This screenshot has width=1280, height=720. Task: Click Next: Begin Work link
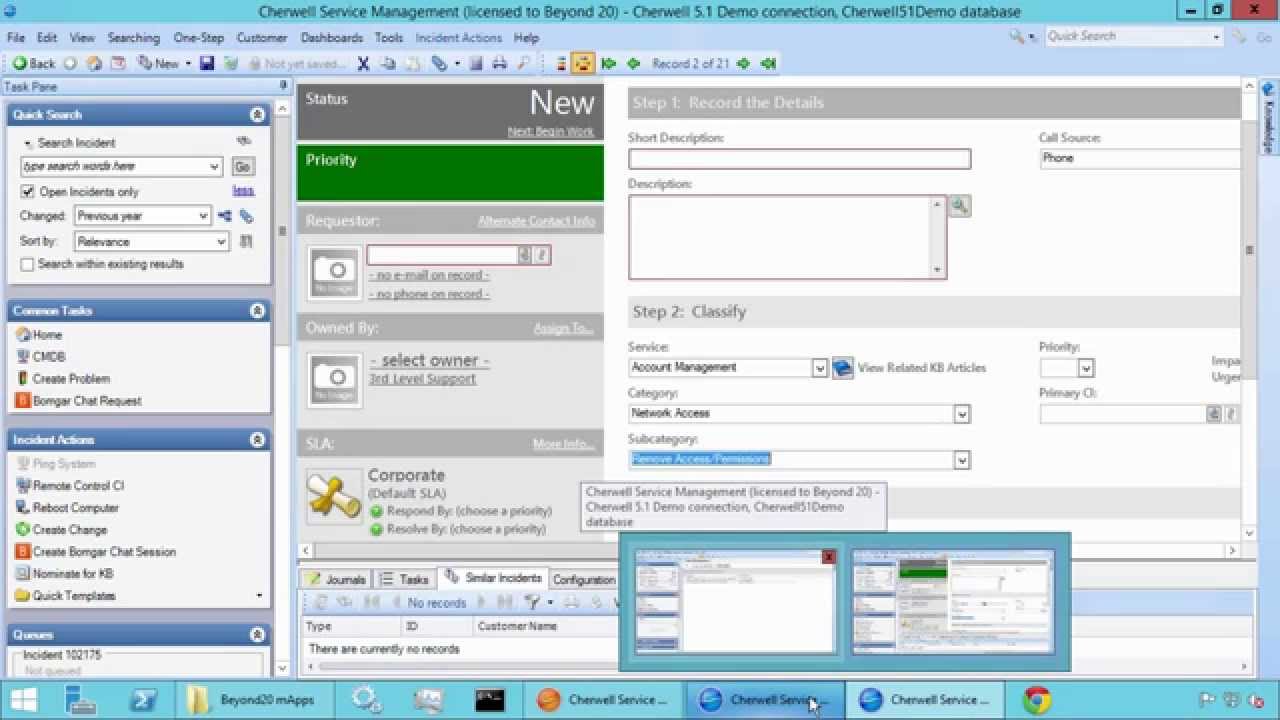551,132
